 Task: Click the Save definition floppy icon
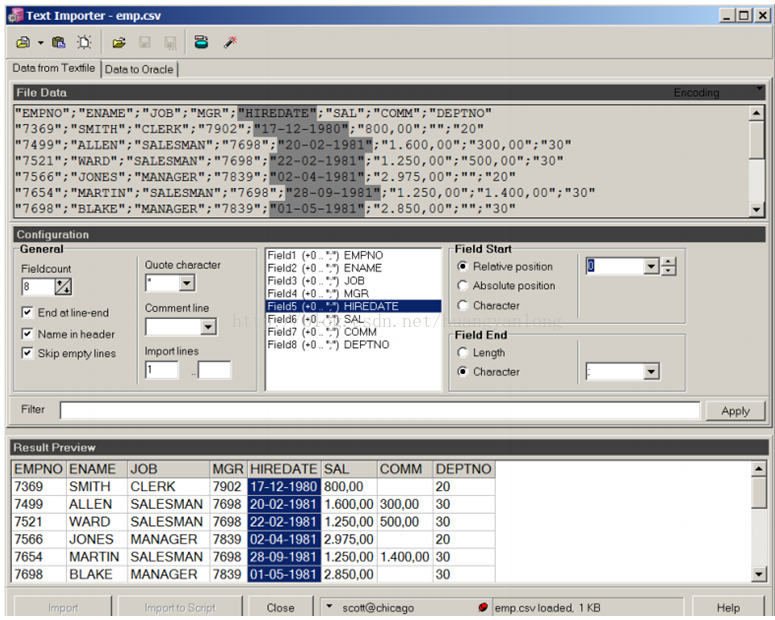(x=145, y=43)
